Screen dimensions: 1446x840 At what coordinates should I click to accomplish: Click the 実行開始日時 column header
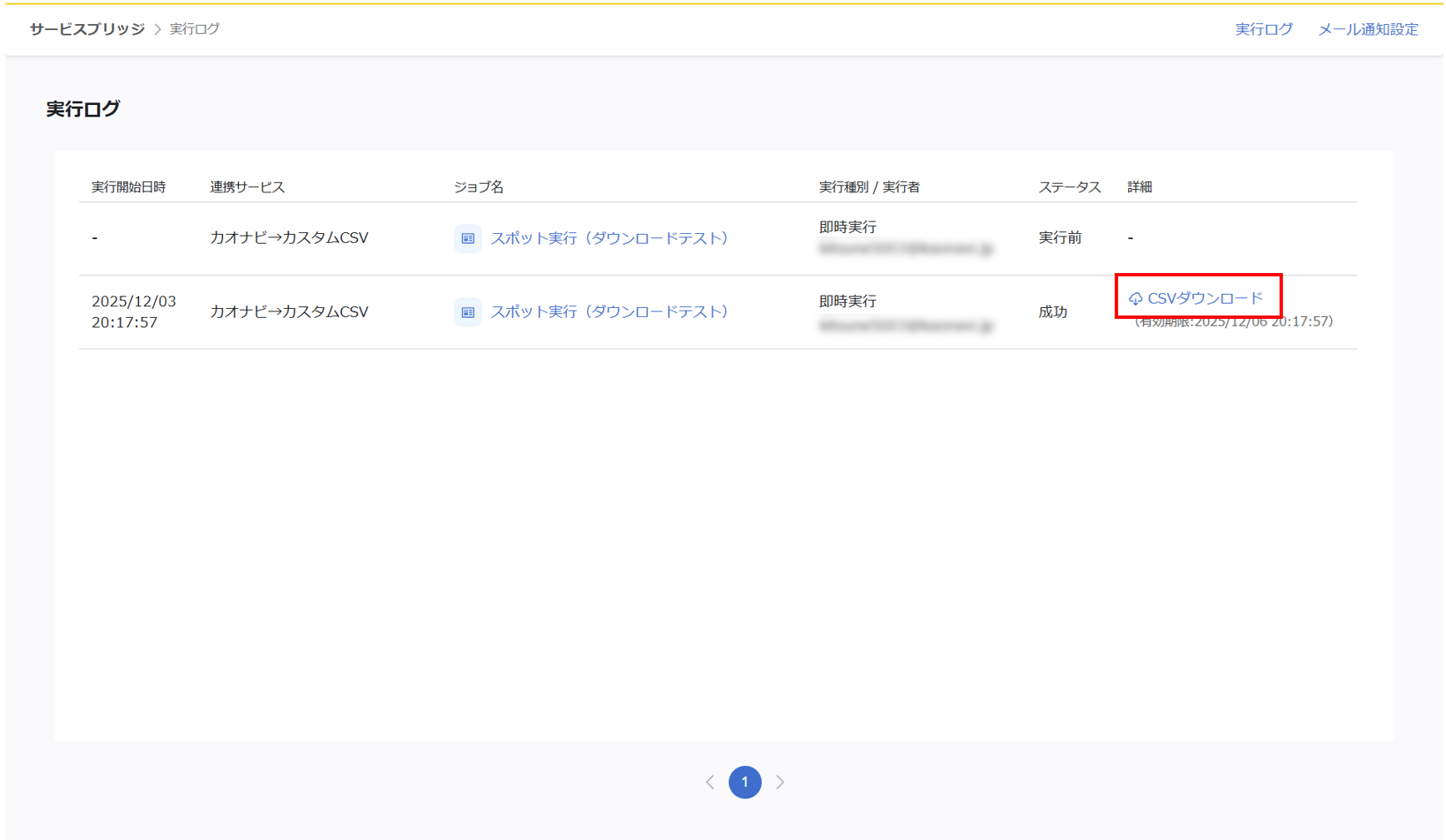click(128, 187)
